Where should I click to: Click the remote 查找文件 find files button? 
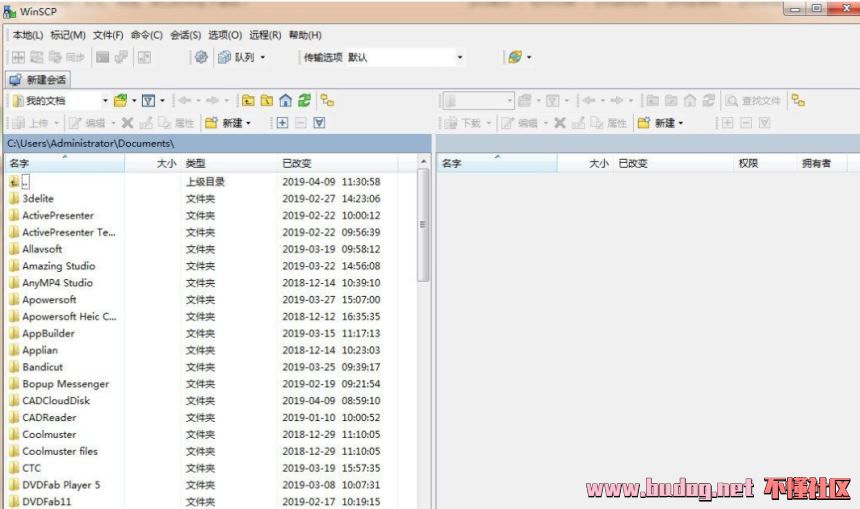pos(753,100)
